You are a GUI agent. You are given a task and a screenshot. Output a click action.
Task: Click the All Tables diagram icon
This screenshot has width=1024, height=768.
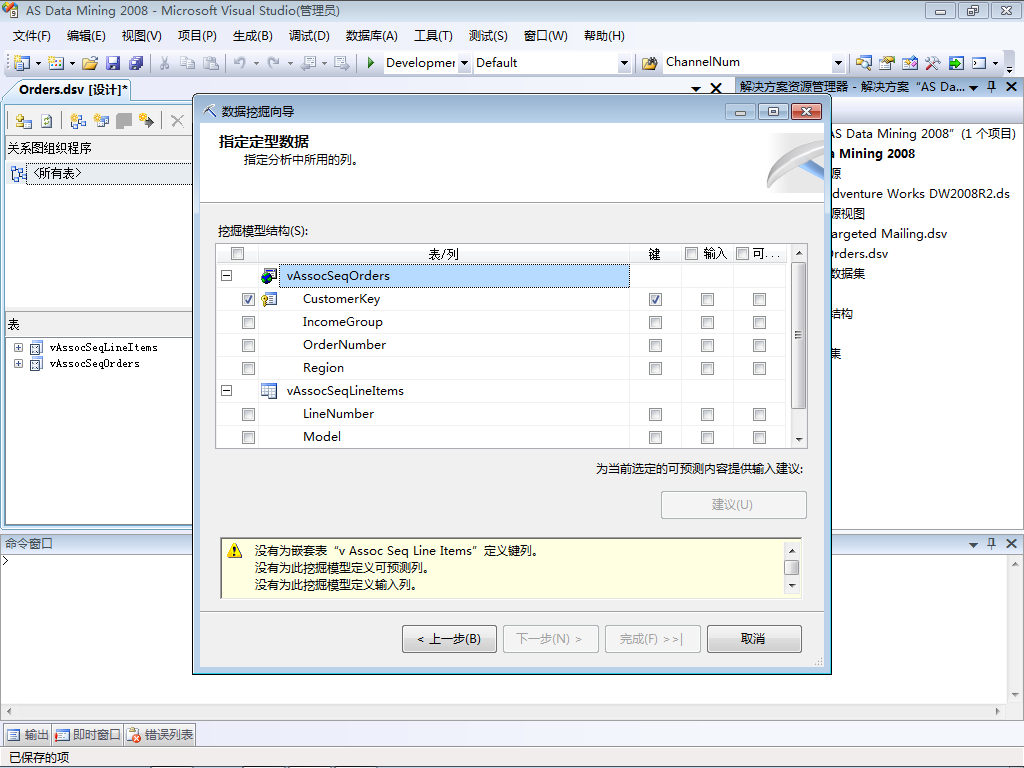(18, 173)
